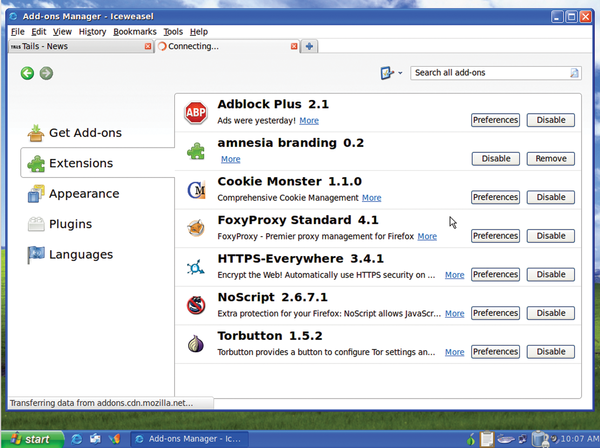Disable the Adblock Plus extension
The width and height of the screenshot is (600, 448).
point(550,120)
